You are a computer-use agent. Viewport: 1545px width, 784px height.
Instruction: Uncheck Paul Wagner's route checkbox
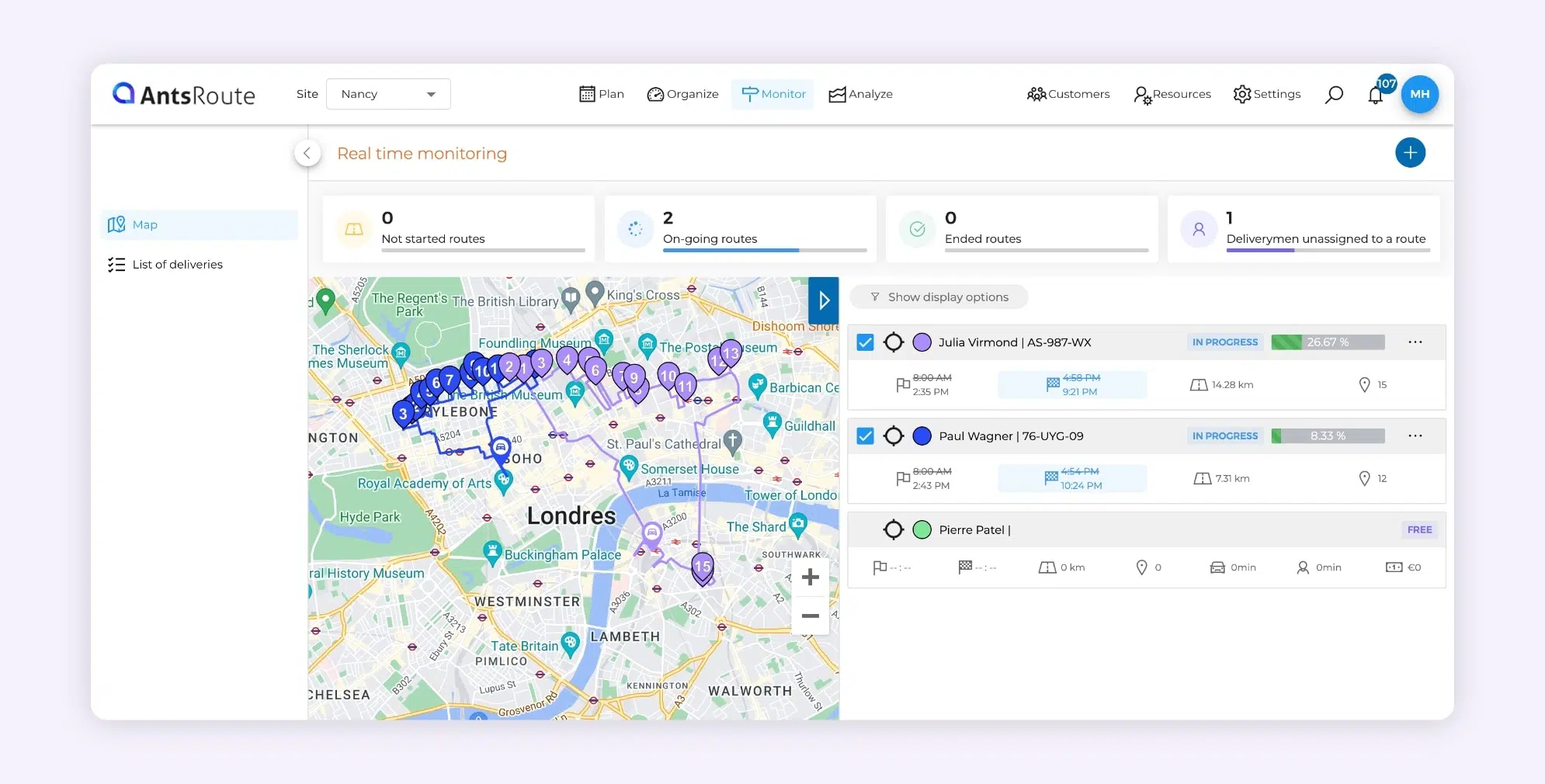(x=865, y=436)
